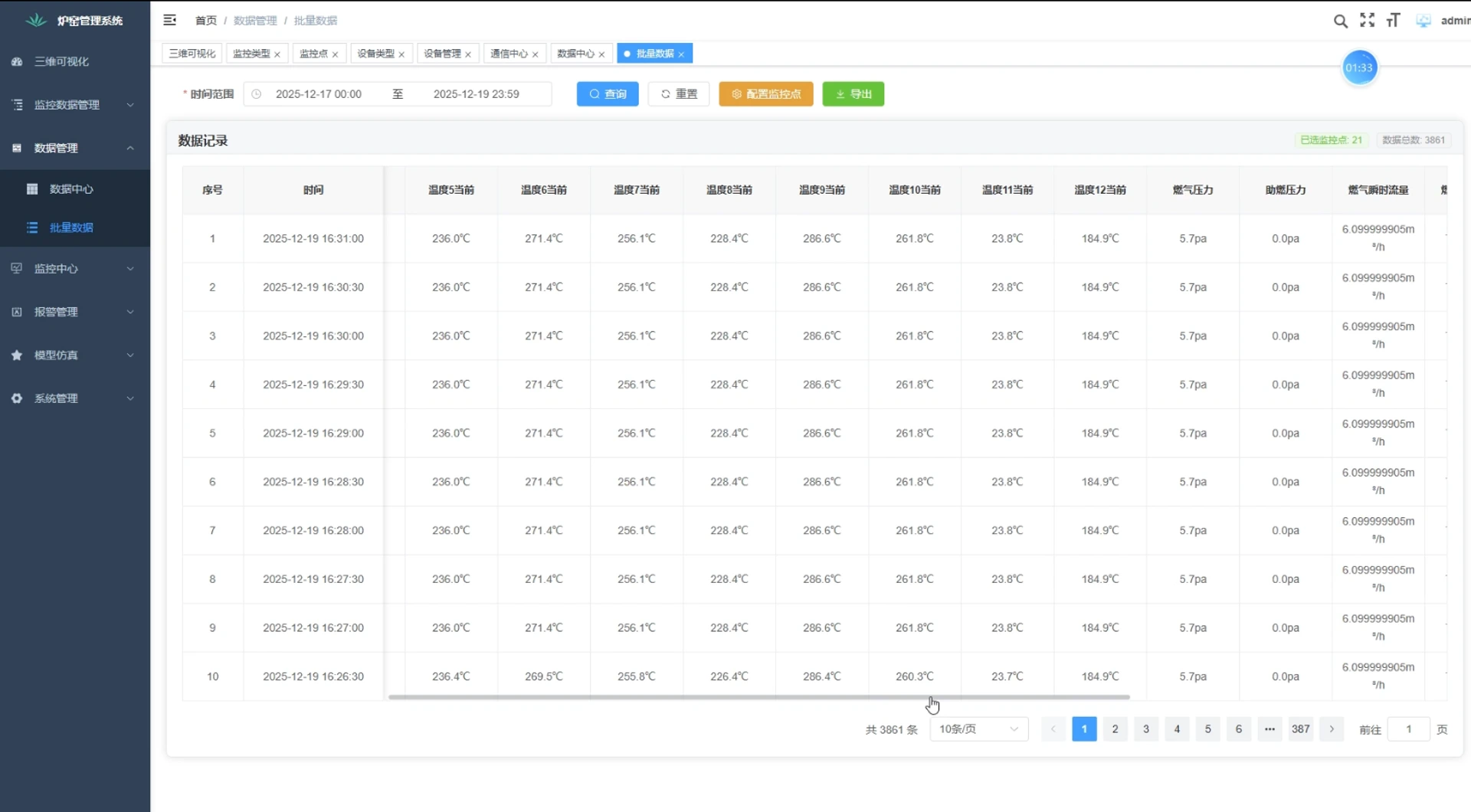Click the round timer badge

(1359, 67)
